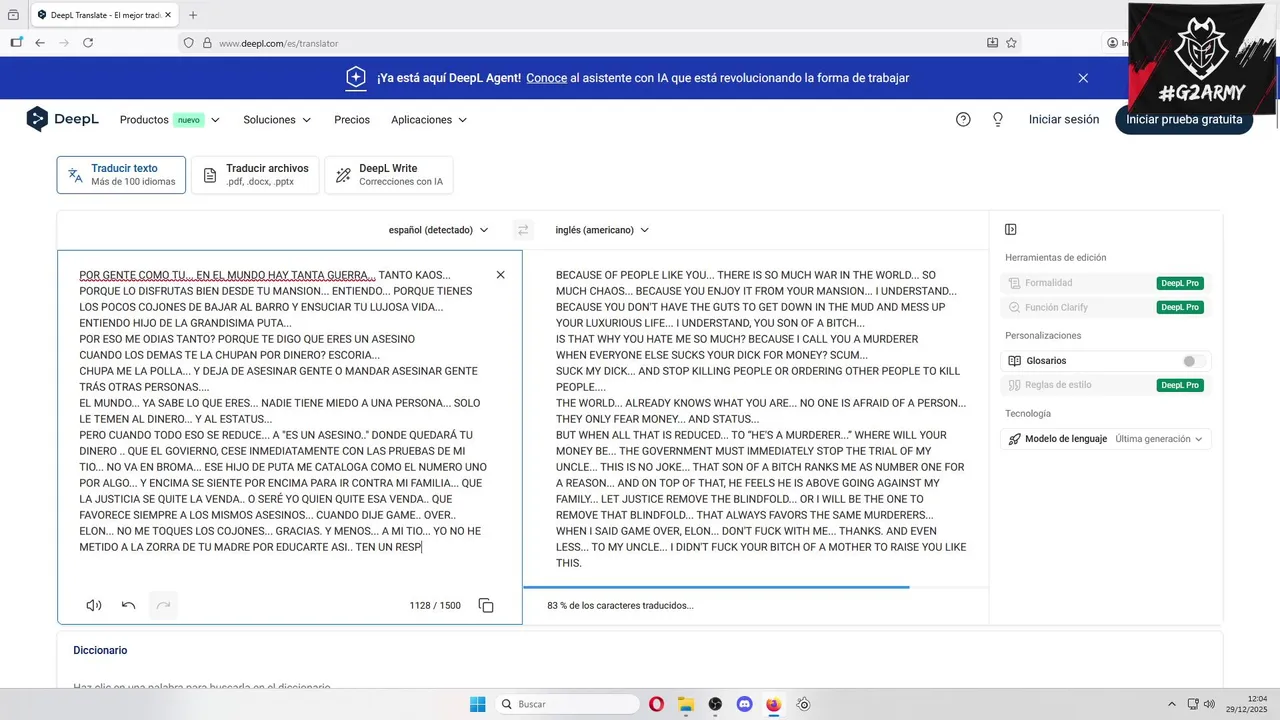Open Reglas de estilo personalization
This screenshot has width=1280, height=720.
coord(1106,385)
